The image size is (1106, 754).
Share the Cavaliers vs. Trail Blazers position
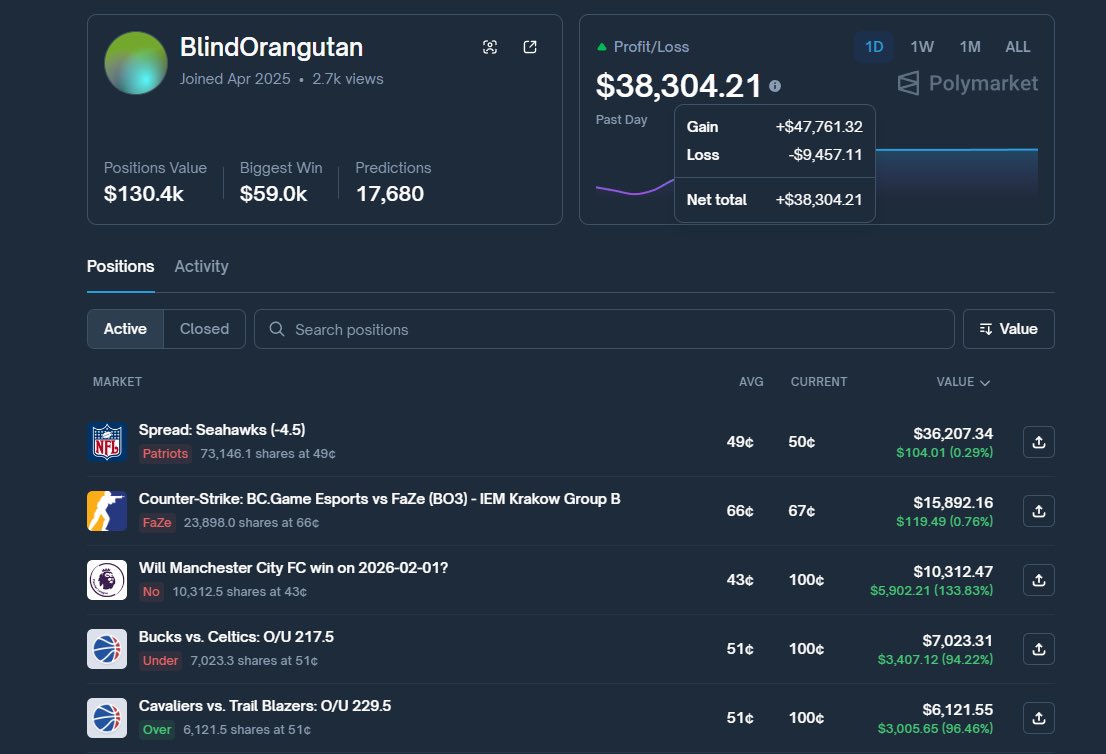point(1038,718)
